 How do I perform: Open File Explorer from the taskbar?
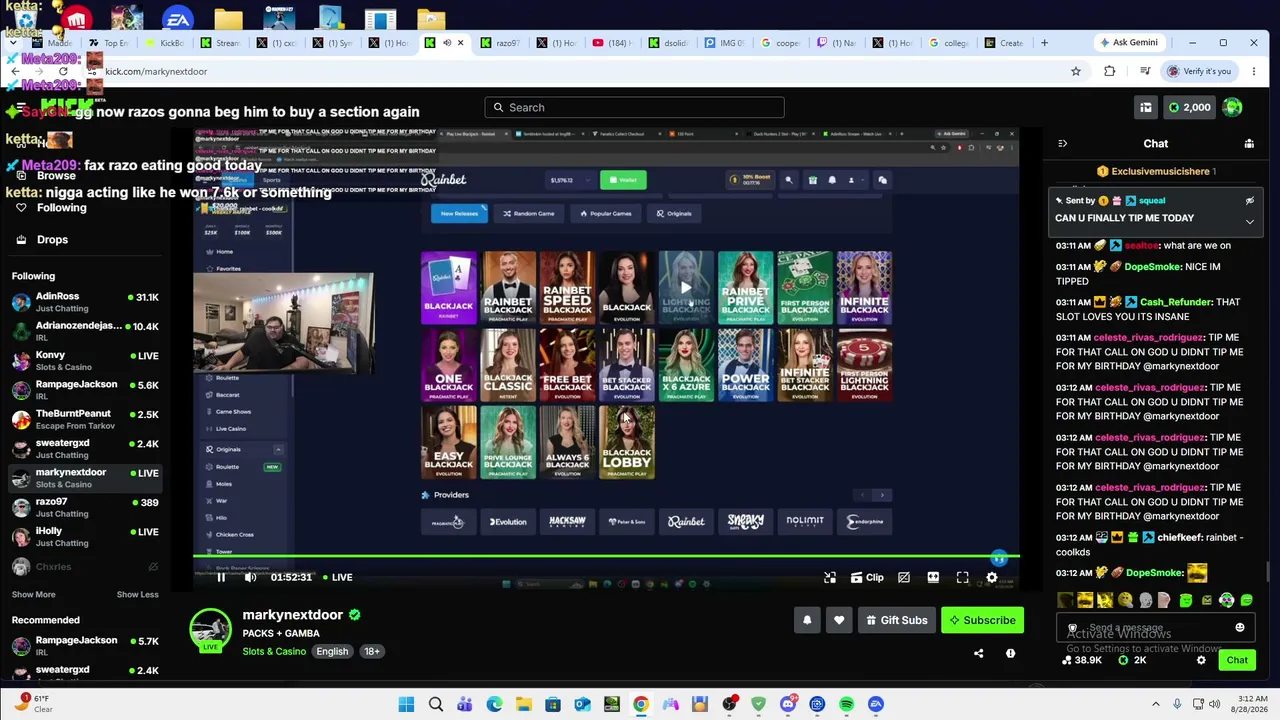(523, 704)
